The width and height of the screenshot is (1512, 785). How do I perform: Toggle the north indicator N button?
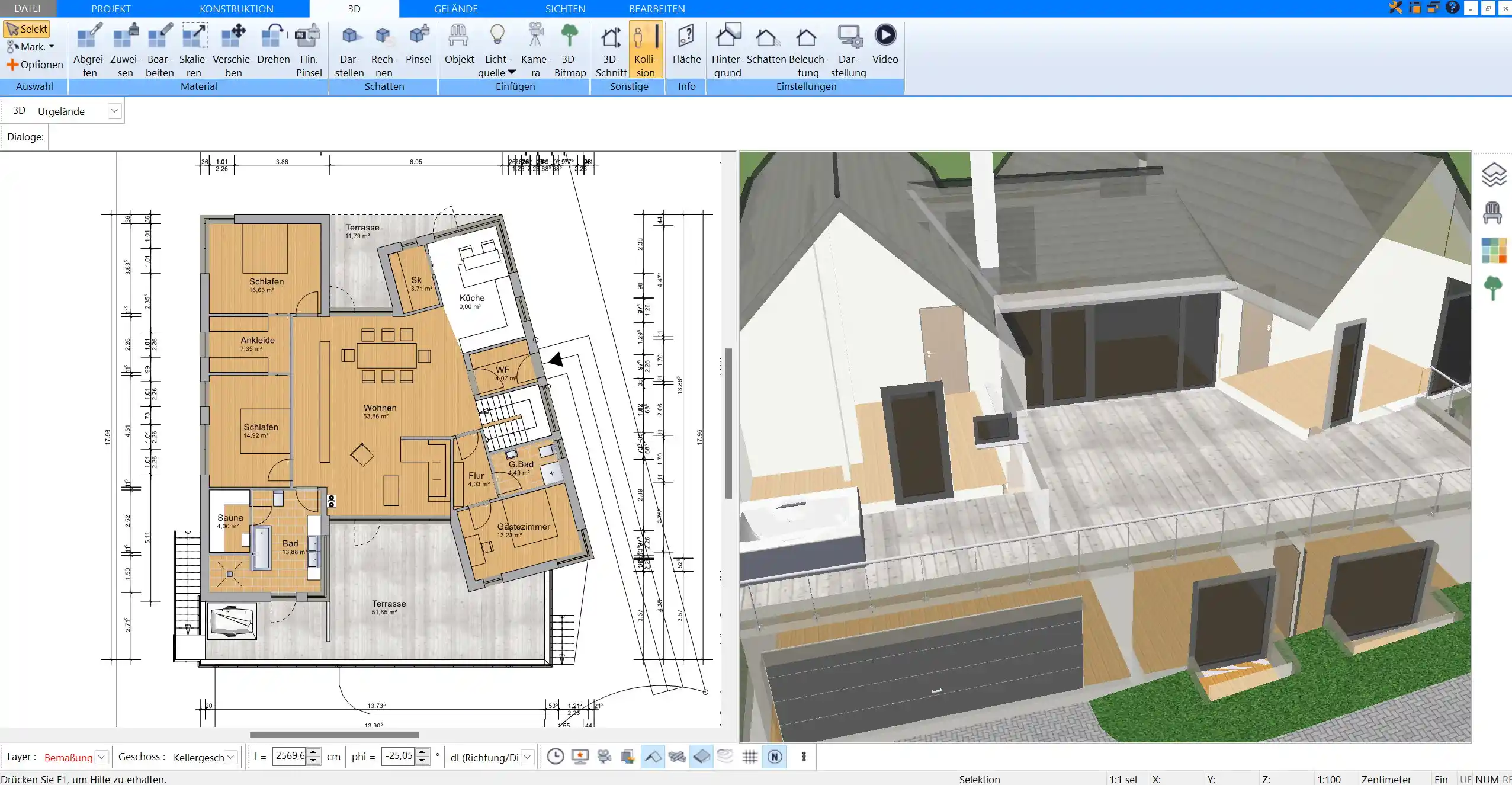[x=775, y=756]
